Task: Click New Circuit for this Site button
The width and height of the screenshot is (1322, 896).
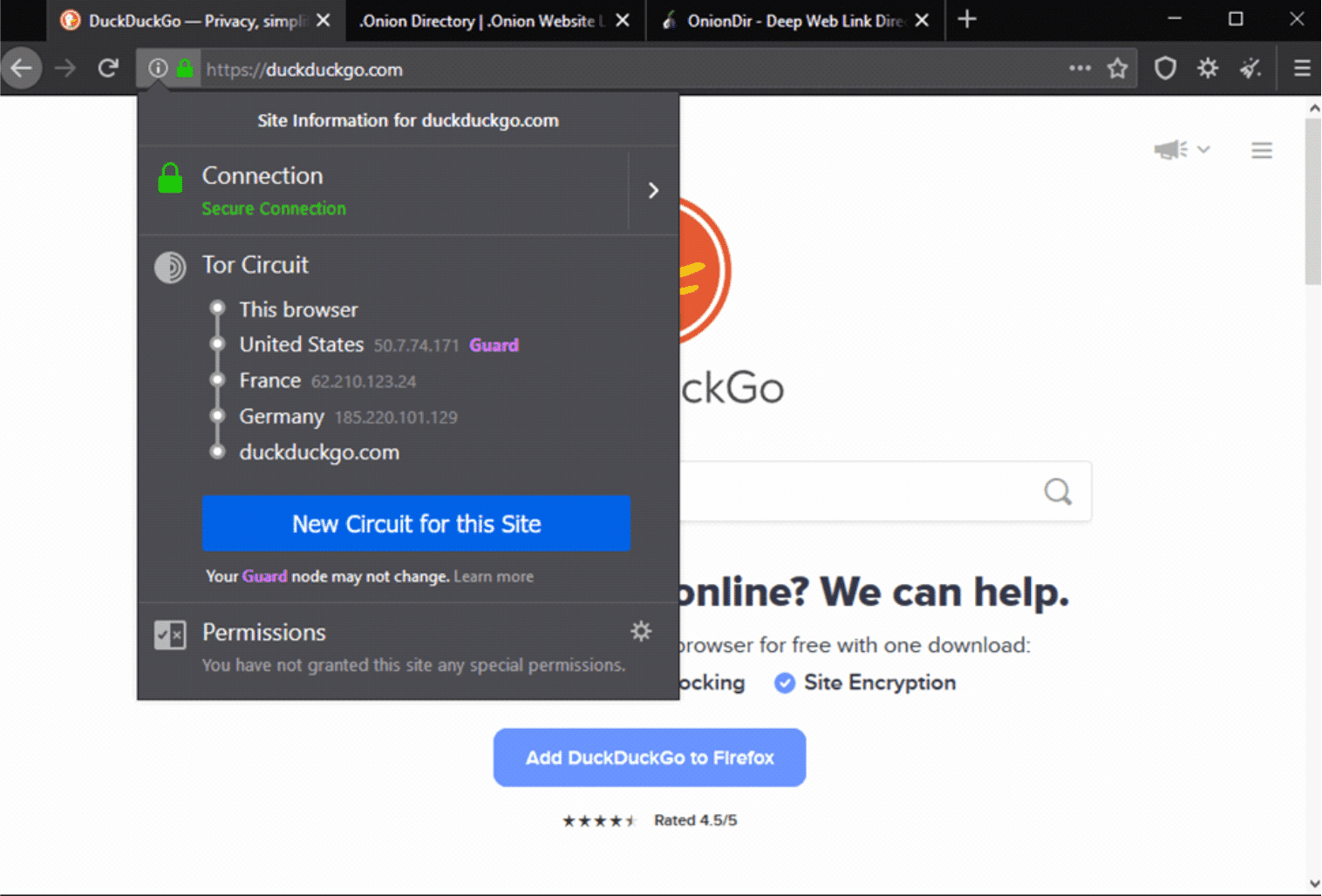Action: (416, 523)
